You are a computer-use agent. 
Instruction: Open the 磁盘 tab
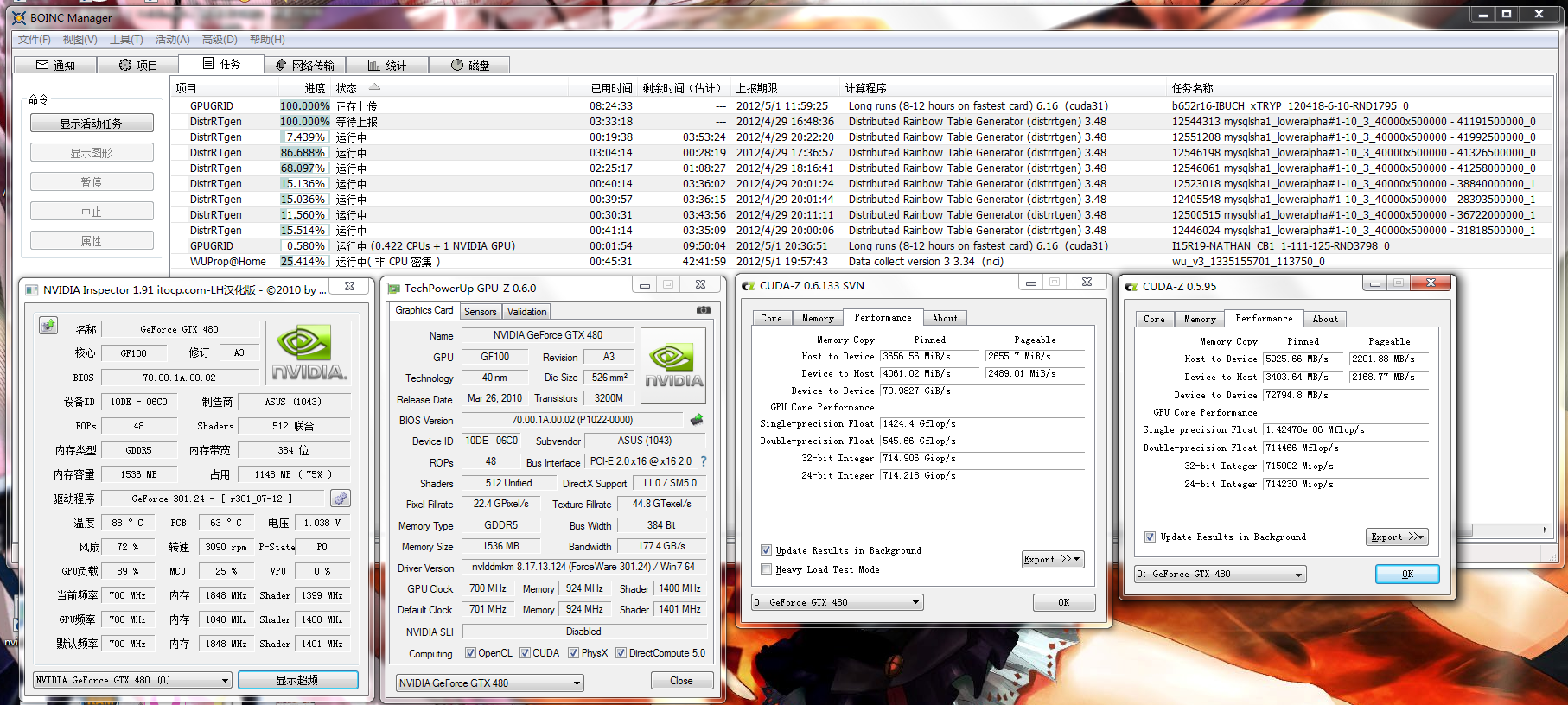[469, 65]
